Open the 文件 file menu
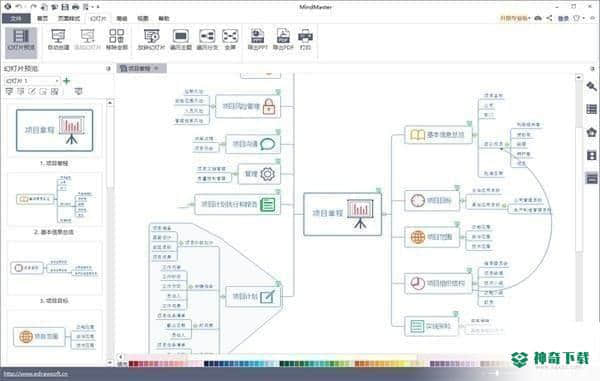This screenshot has width=600, height=381. [16, 18]
